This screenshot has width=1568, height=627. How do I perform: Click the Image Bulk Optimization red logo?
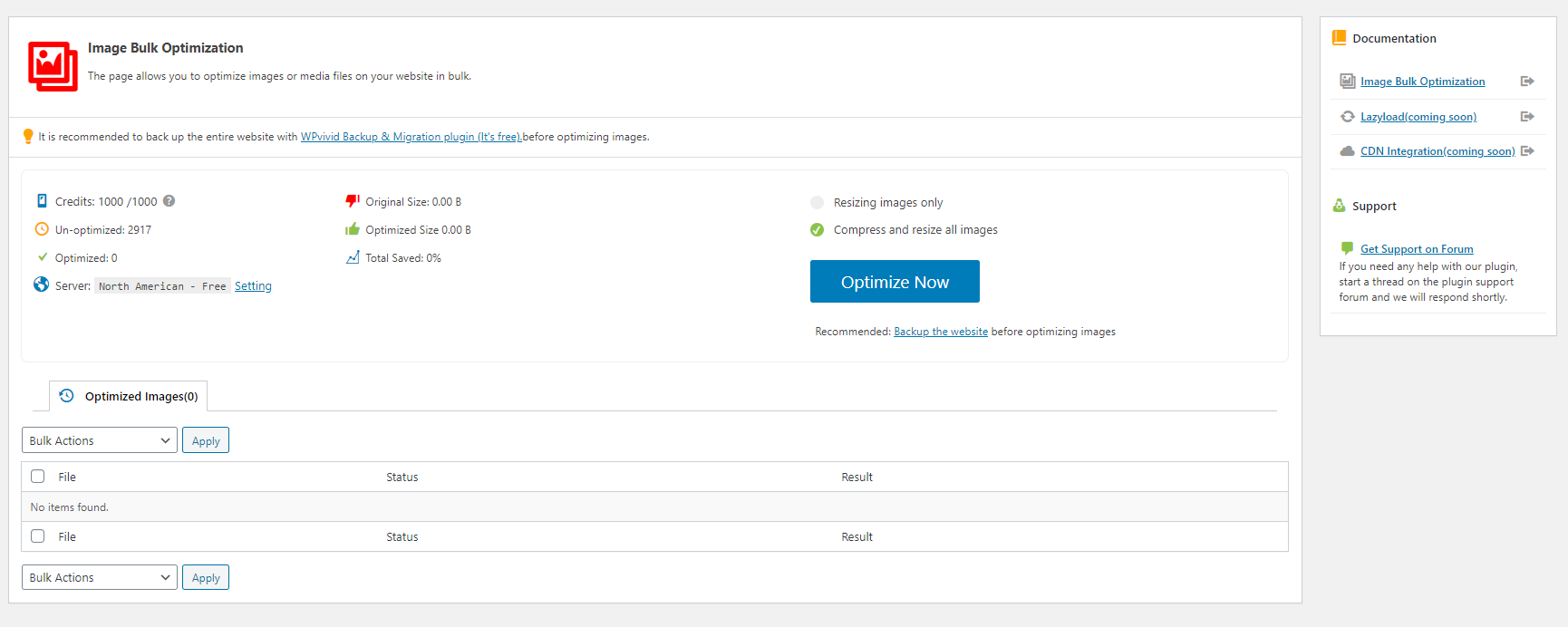coord(53,65)
